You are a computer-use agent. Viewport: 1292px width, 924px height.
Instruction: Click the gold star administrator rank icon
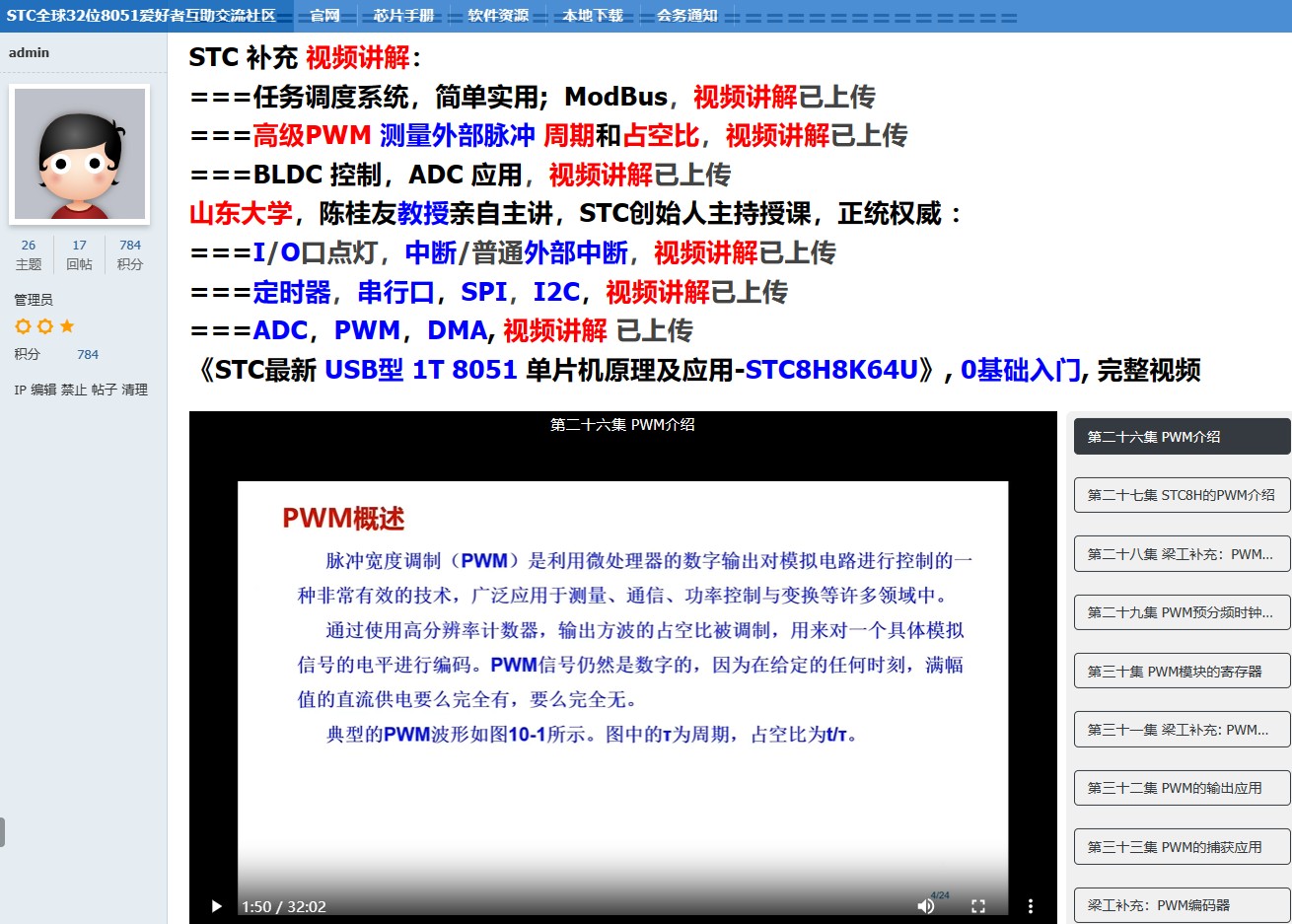coord(67,326)
